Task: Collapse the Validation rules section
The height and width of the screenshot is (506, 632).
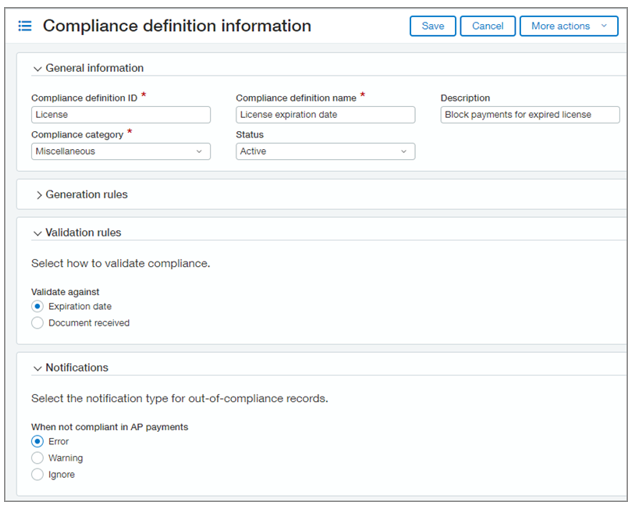Action: (38, 233)
